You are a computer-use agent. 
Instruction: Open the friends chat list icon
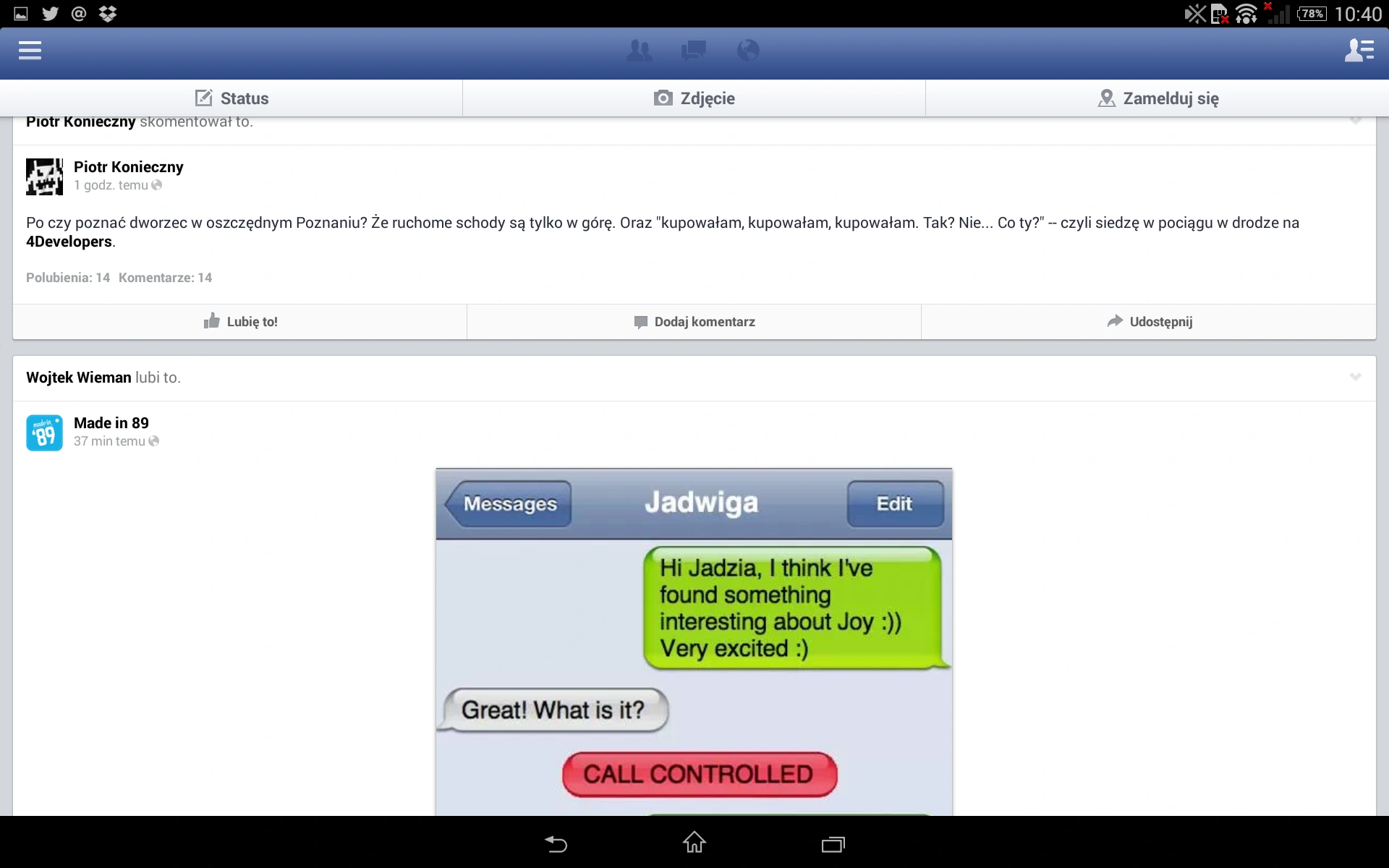point(1359,51)
